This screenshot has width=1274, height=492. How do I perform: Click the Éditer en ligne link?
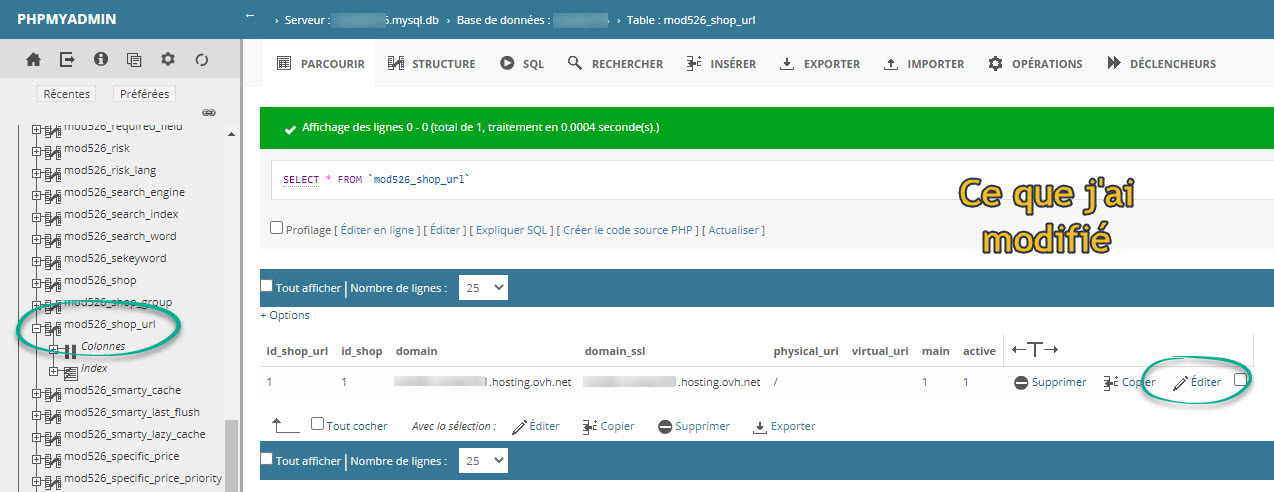(377, 230)
